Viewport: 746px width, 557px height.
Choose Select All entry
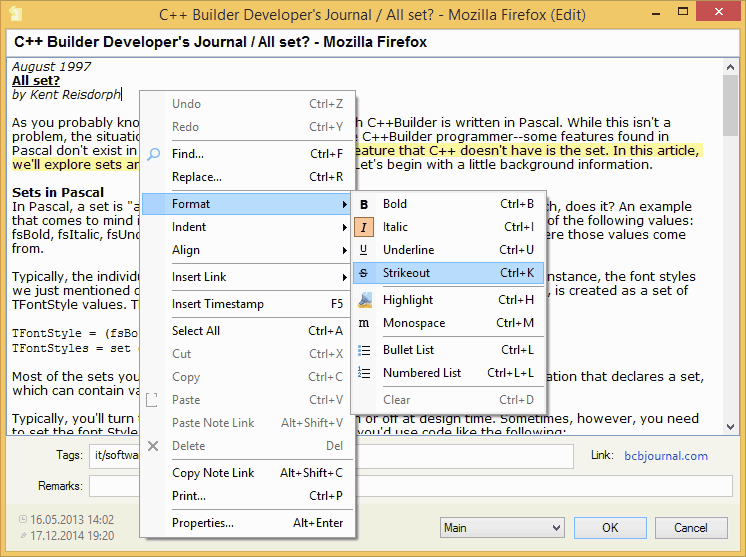pyautogui.click(x=248, y=331)
